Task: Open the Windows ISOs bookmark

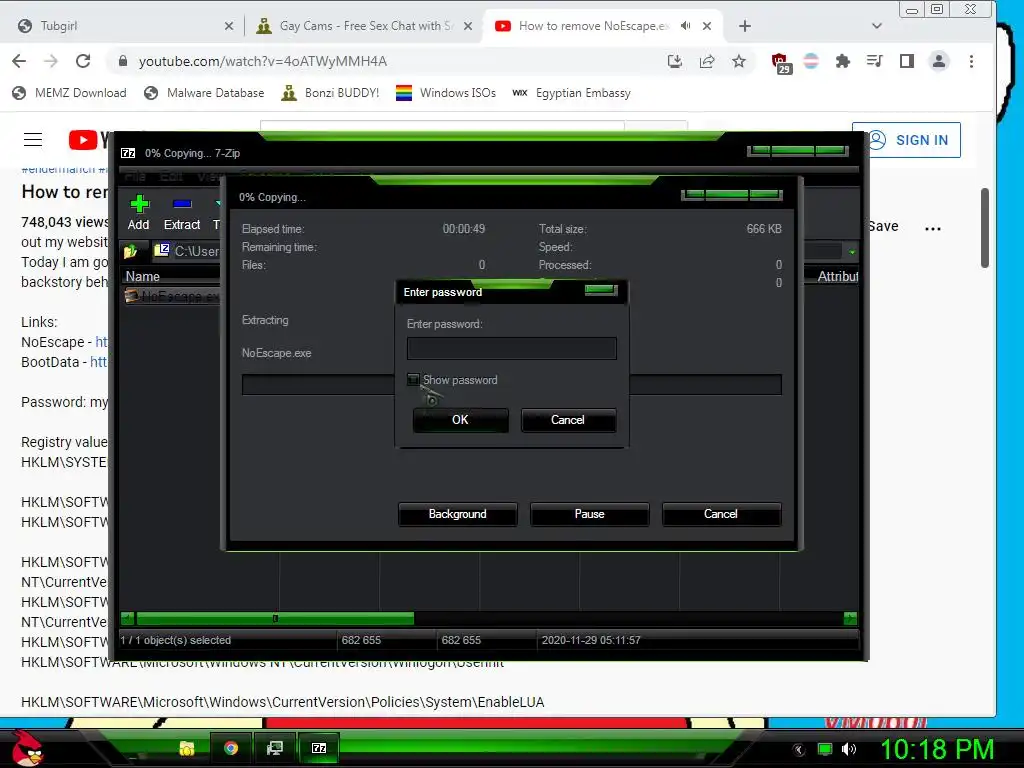Action: click(x=445, y=93)
